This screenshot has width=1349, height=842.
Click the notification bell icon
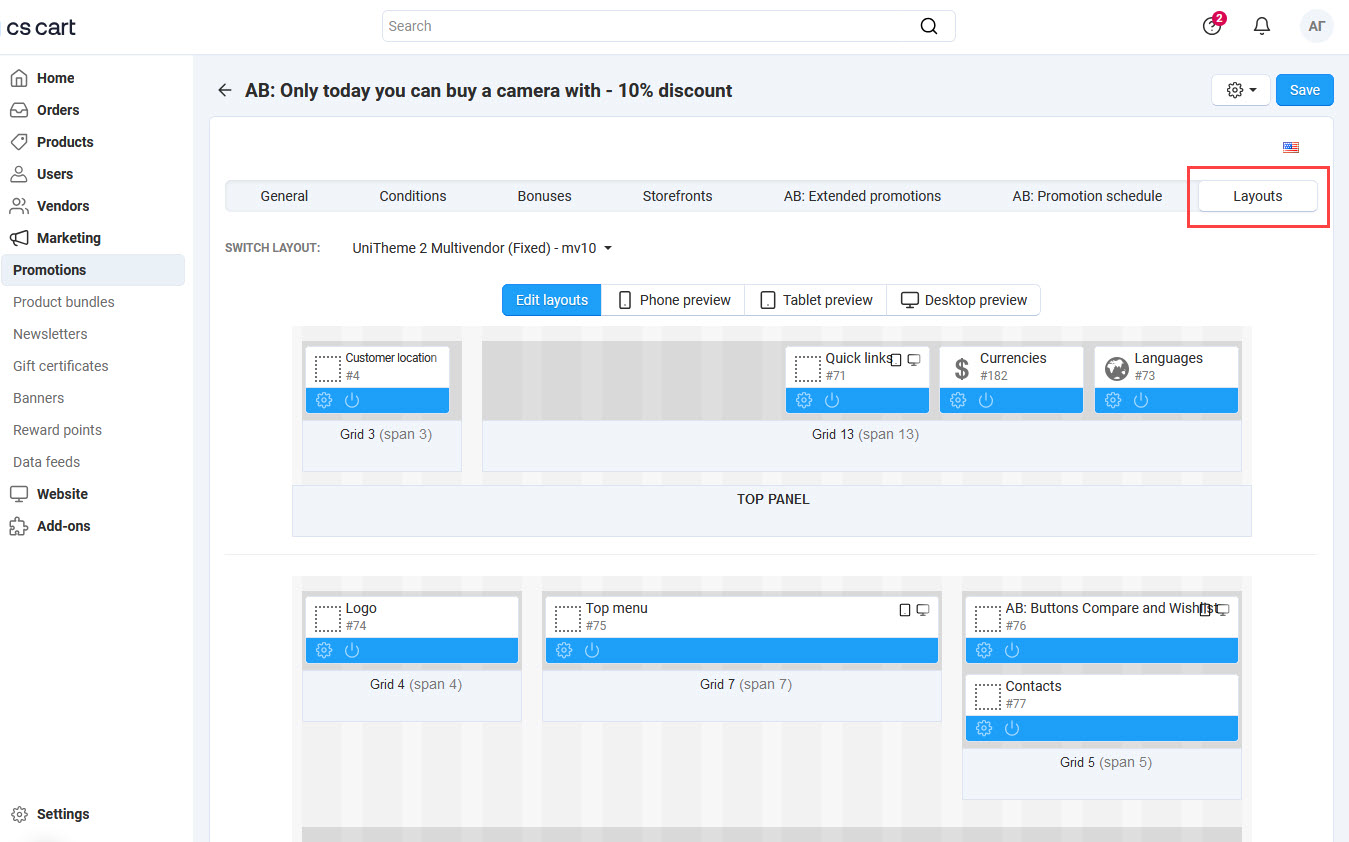tap(1261, 26)
